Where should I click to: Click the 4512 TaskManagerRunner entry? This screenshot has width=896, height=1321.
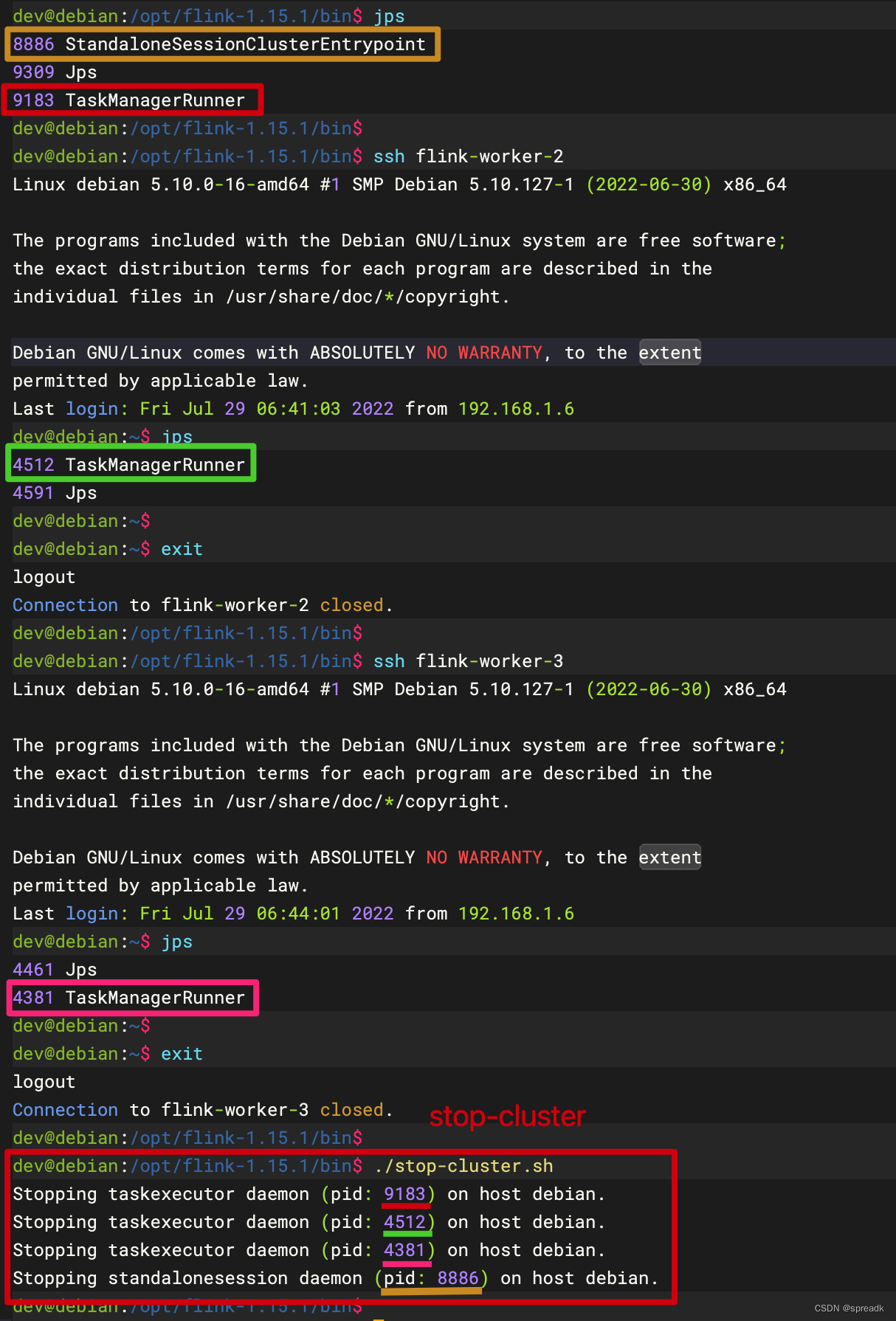pyautogui.click(x=130, y=465)
